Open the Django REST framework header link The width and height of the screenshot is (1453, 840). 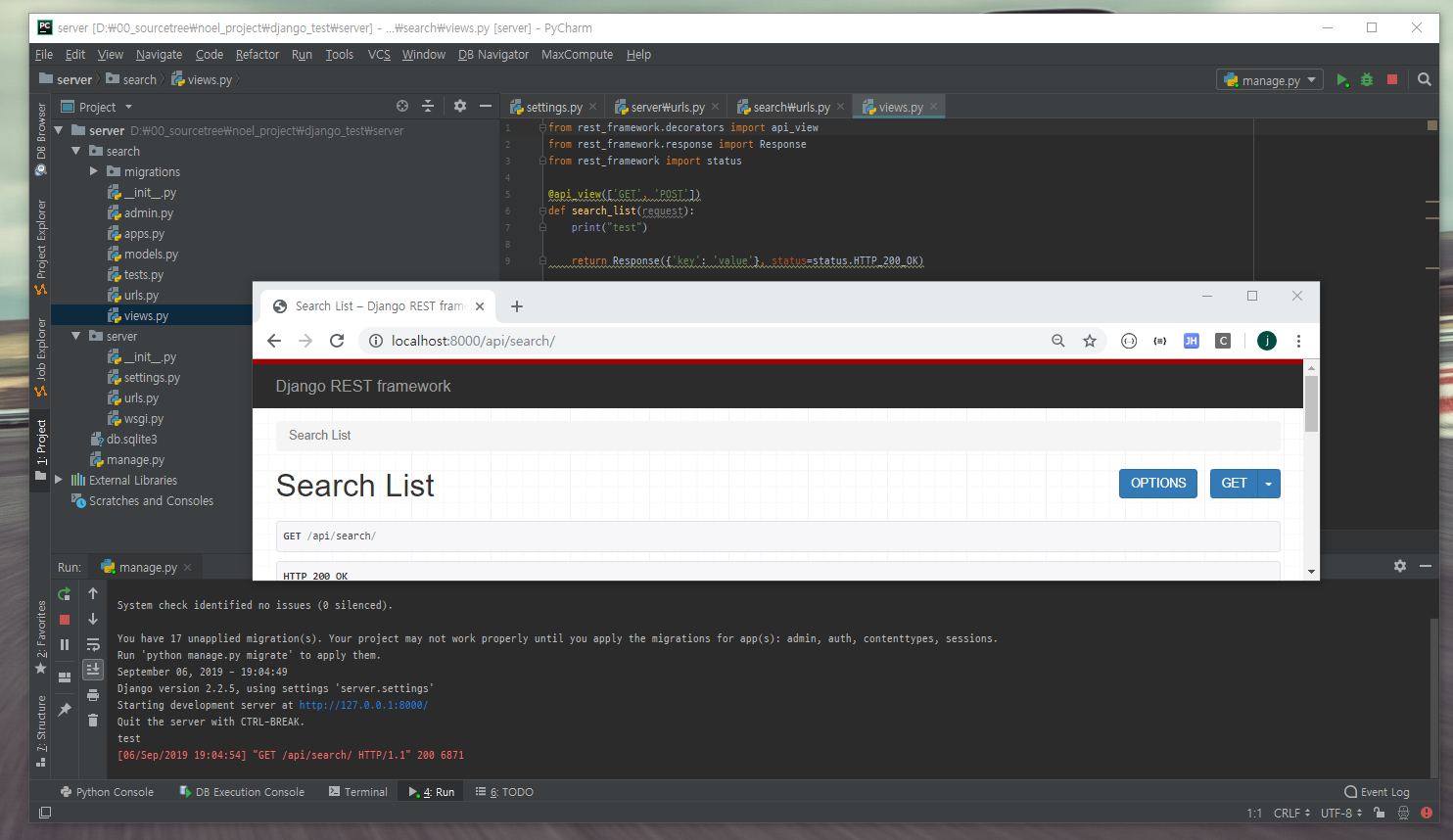tap(363, 387)
